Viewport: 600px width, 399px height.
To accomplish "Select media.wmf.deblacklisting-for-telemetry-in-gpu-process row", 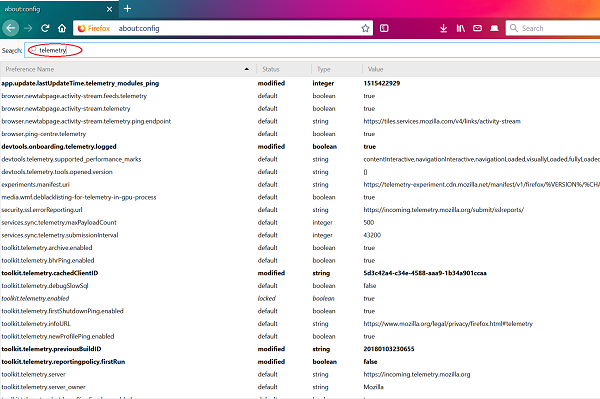I will click(x=300, y=197).
